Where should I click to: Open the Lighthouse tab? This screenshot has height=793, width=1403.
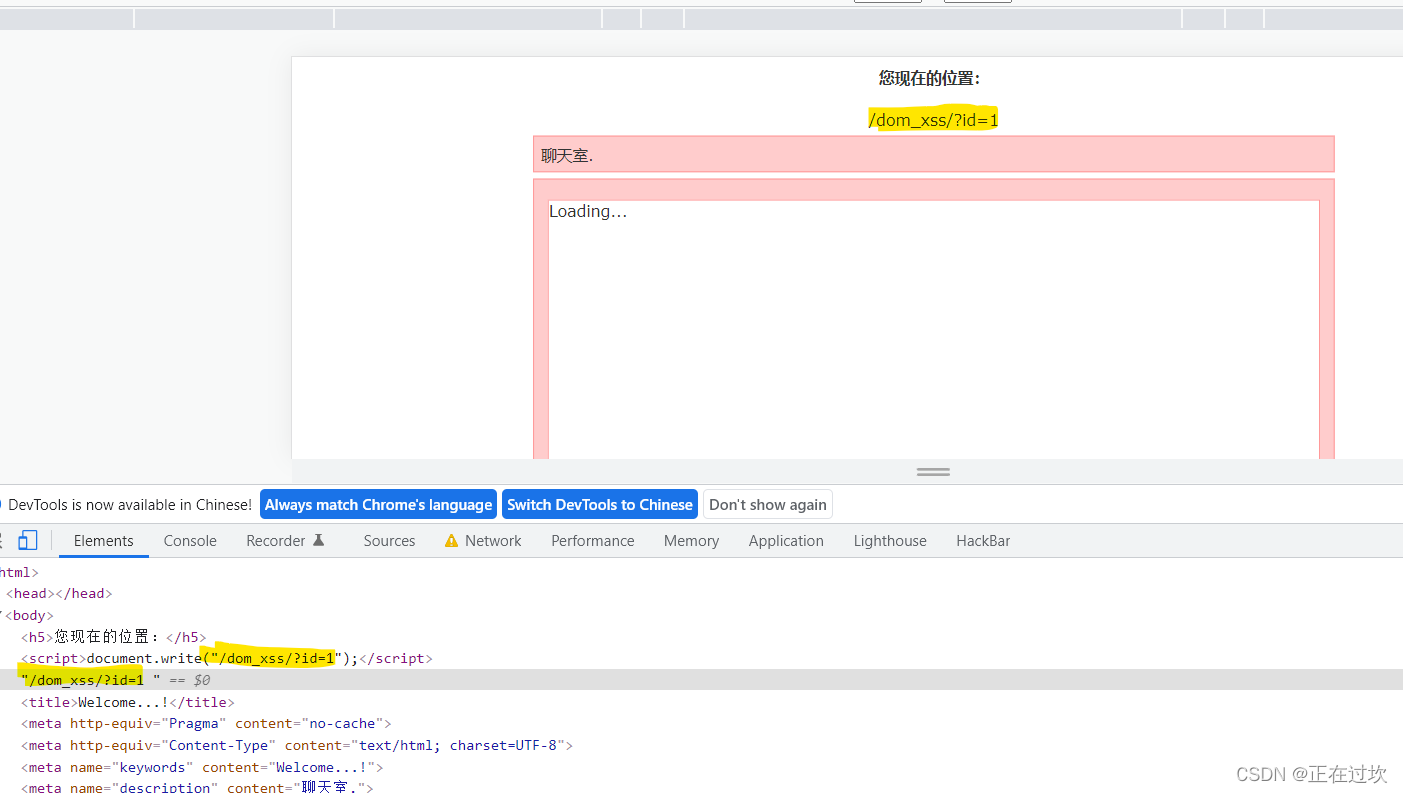[x=890, y=541]
